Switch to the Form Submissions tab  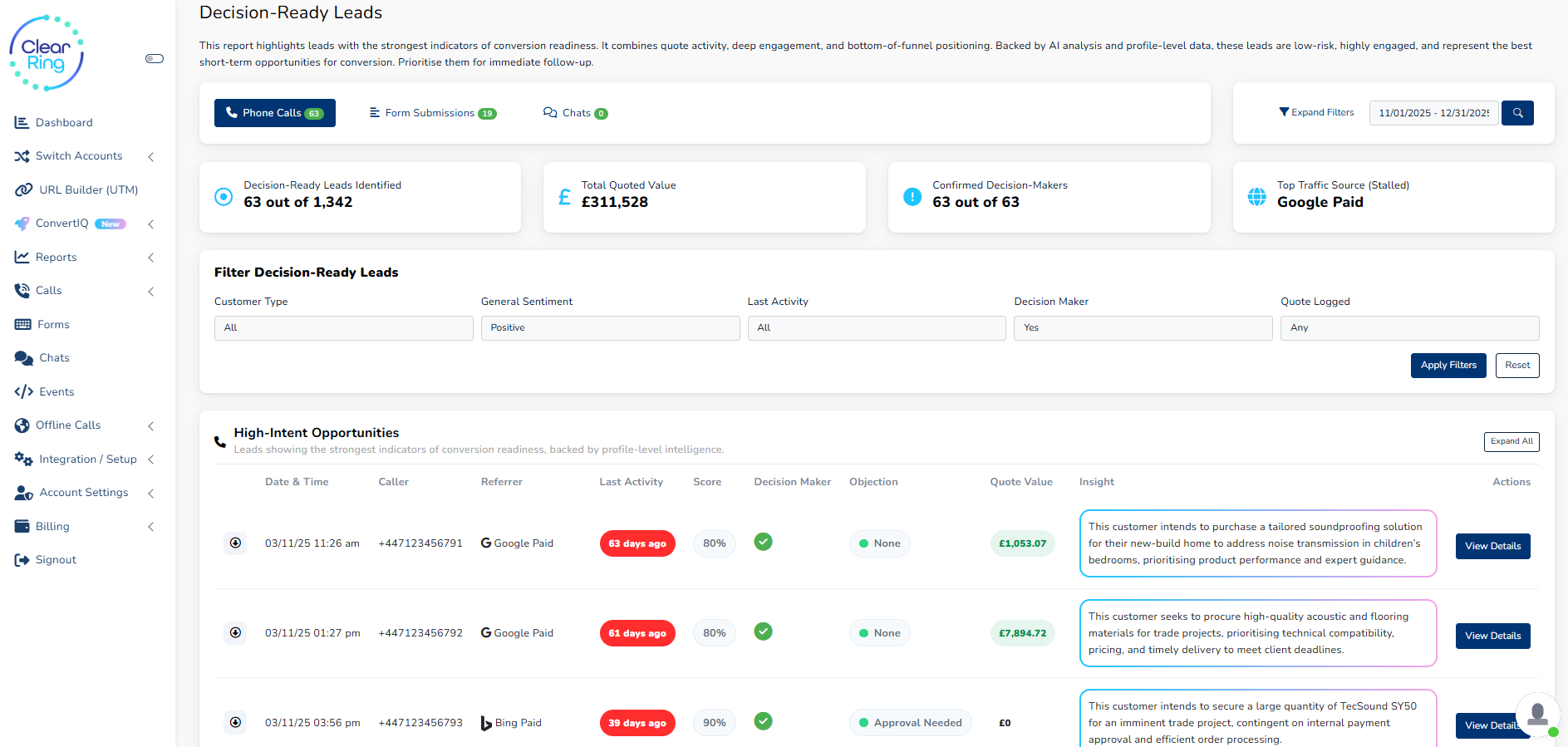(433, 114)
